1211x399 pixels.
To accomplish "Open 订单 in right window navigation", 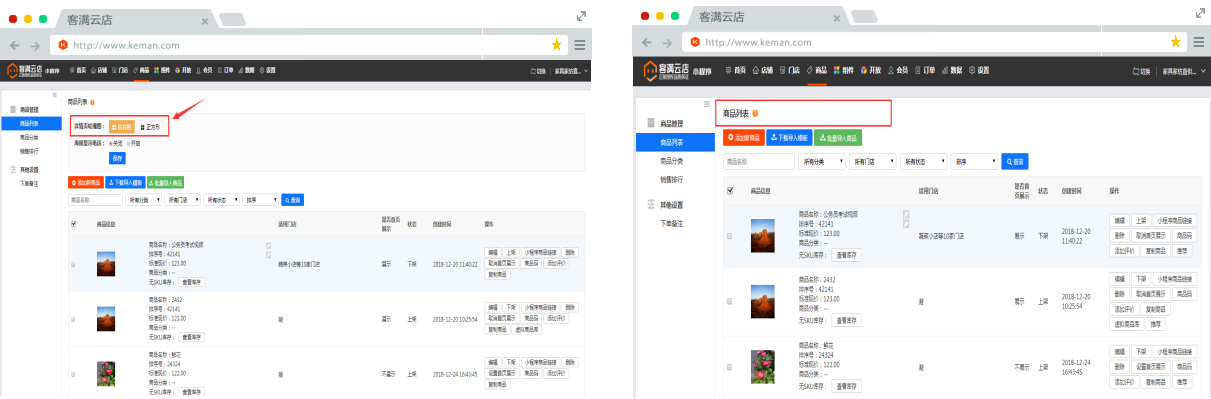I will point(924,70).
